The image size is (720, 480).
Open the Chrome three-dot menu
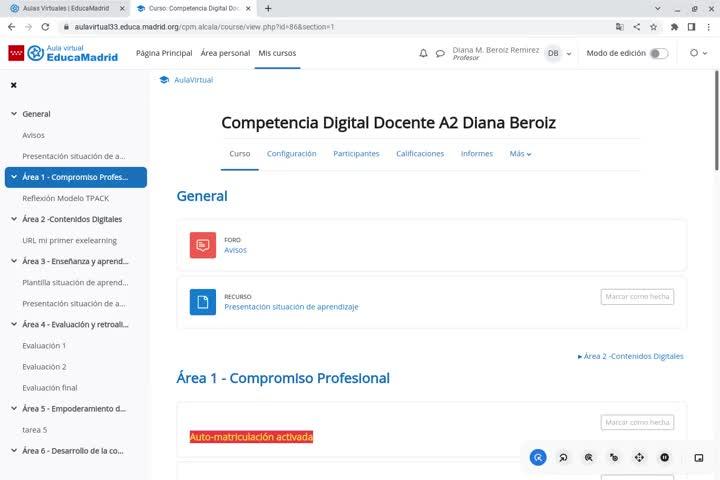coord(709,27)
